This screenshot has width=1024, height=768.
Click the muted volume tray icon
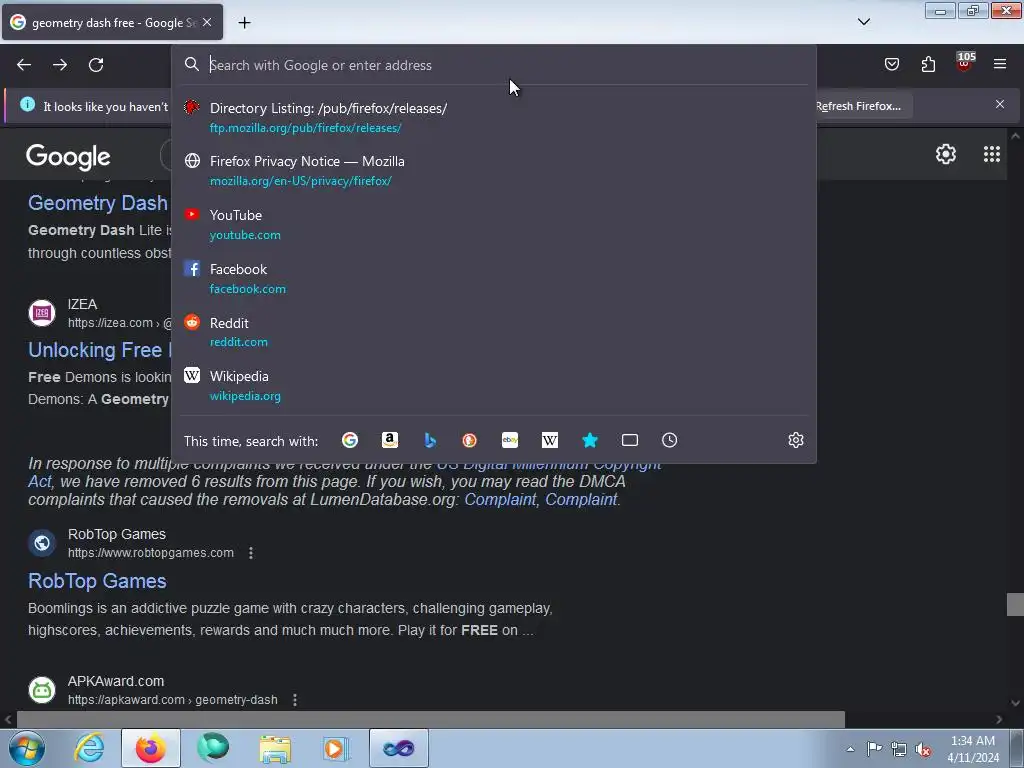(x=923, y=749)
